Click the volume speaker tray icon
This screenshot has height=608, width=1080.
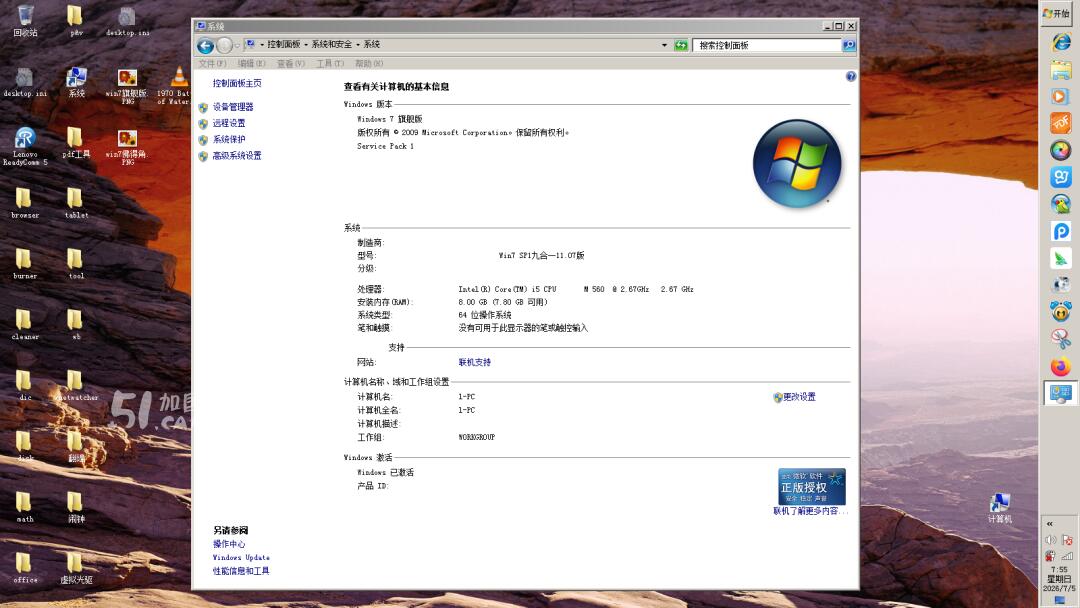tap(1050, 540)
